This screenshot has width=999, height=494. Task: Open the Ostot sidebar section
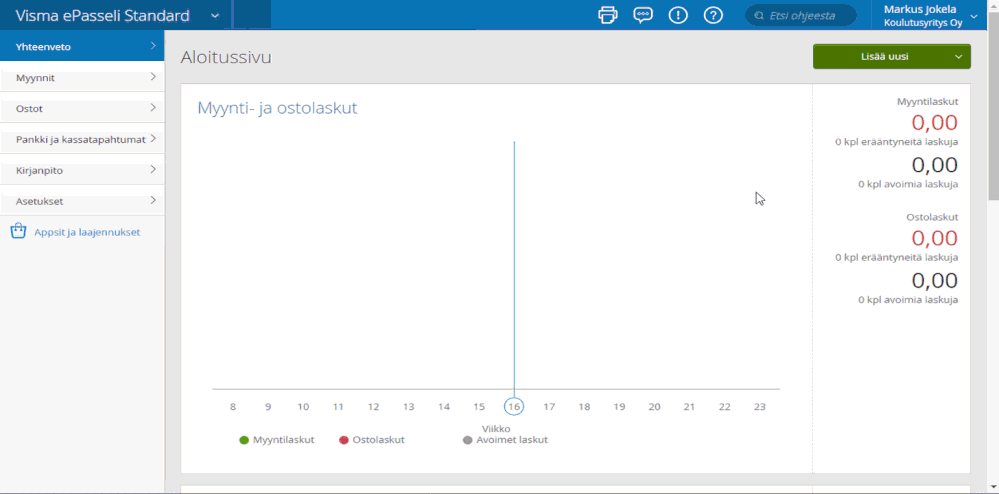click(x=82, y=108)
